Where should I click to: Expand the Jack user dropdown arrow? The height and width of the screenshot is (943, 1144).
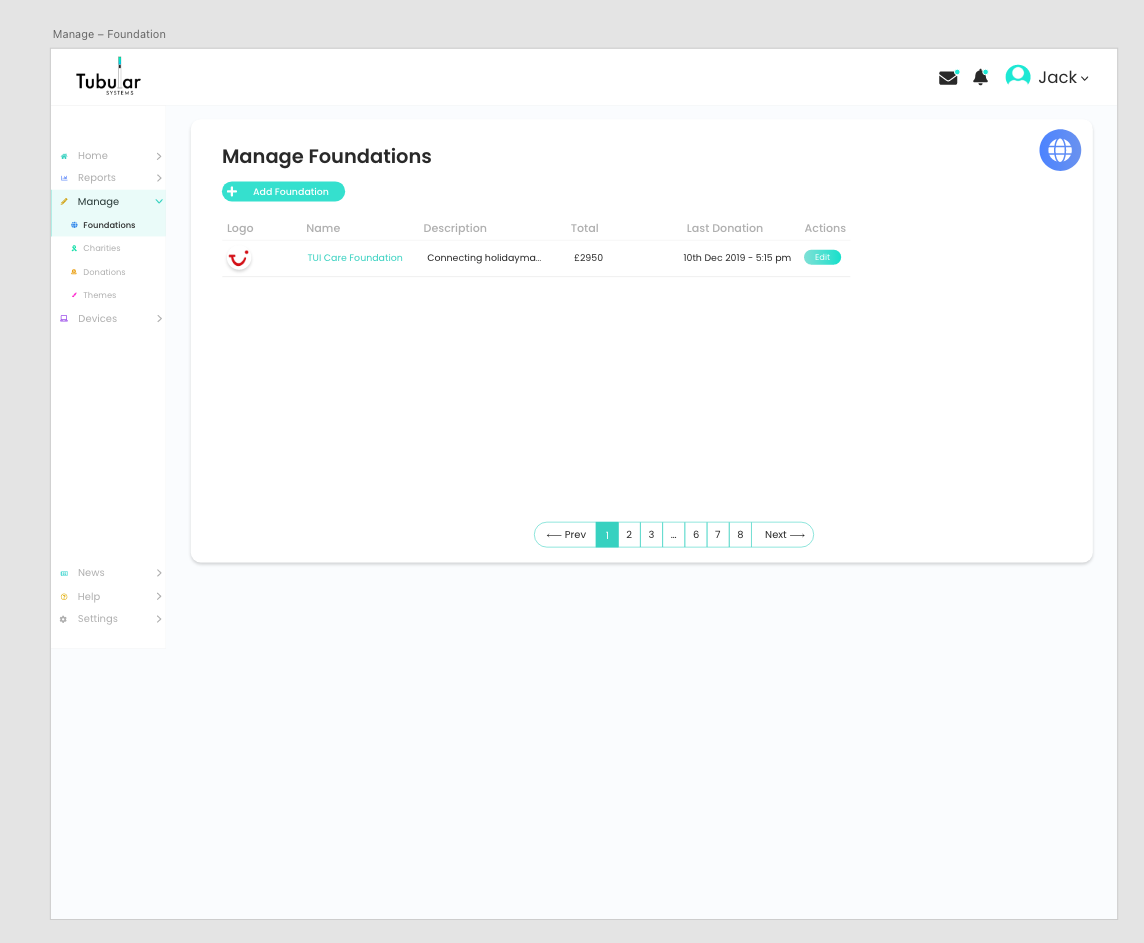tap(1085, 79)
